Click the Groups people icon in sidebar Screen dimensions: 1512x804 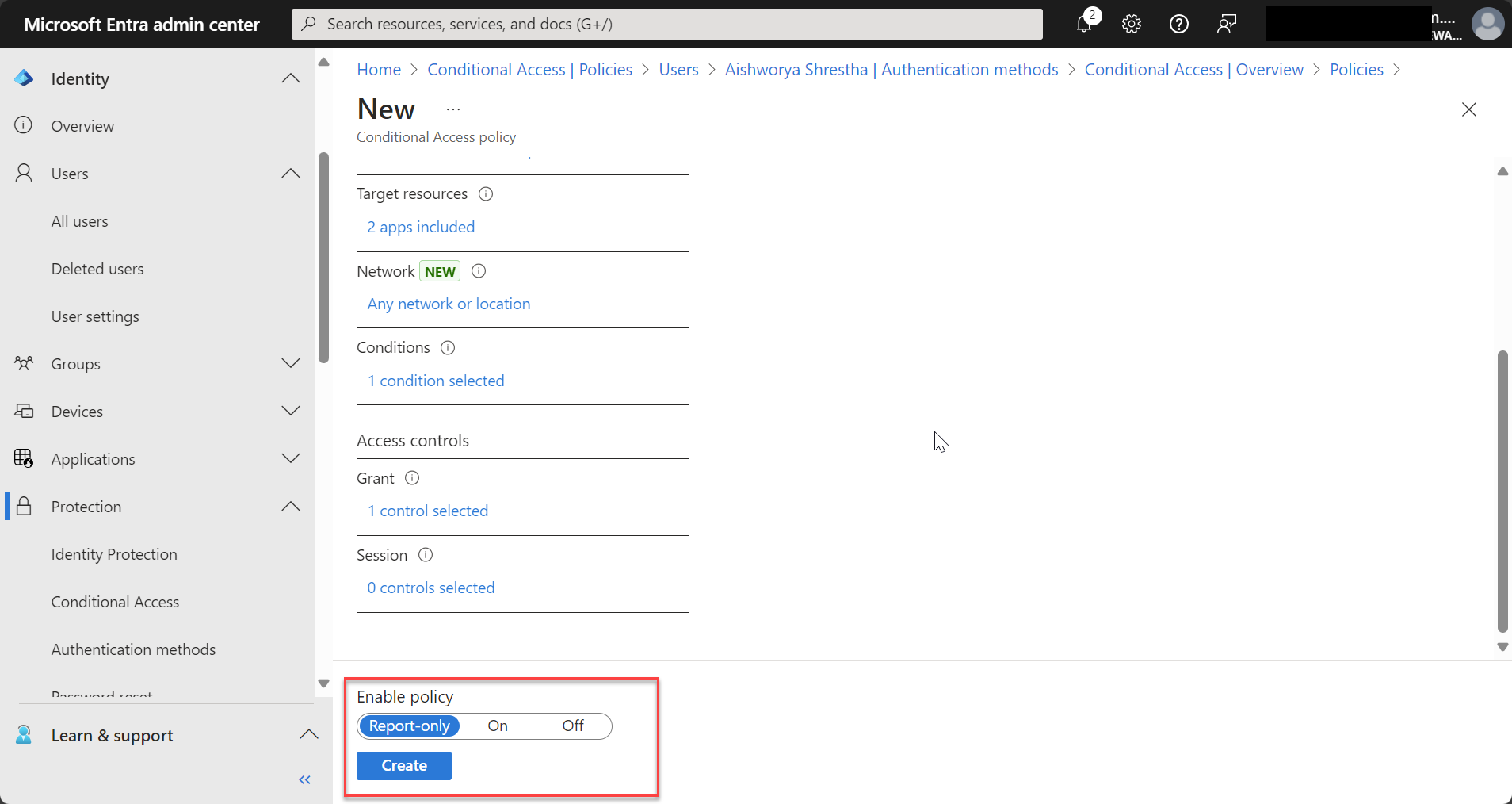(24, 363)
